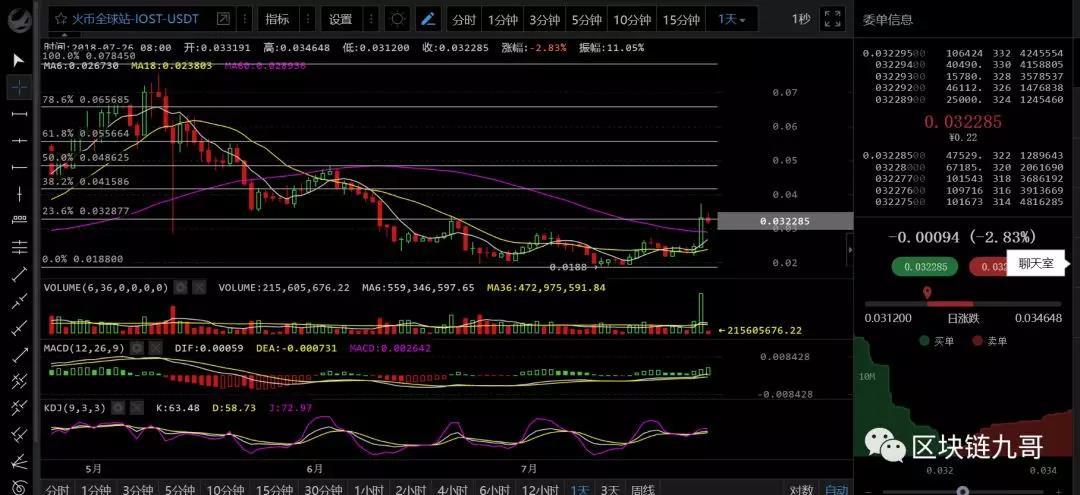
Task: Click the 委单信息 panel header
Action: [887, 19]
